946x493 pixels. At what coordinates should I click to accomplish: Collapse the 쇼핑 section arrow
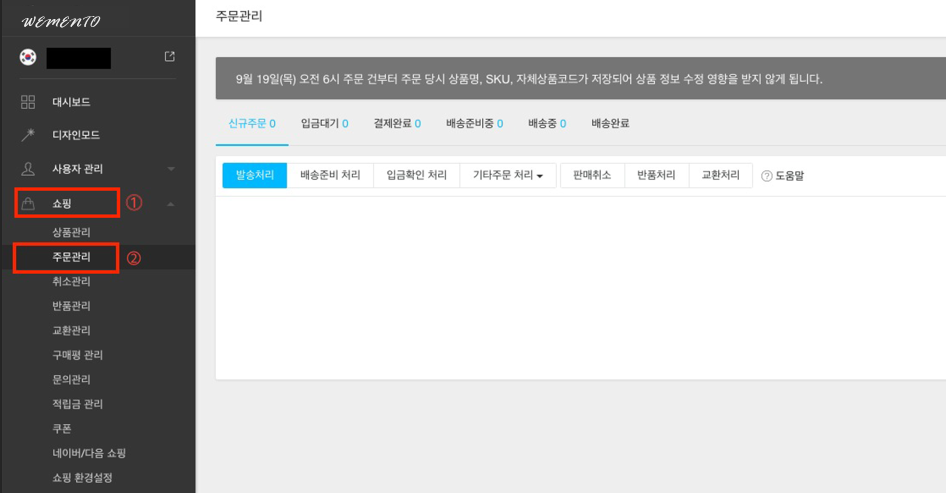click(171, 204)
